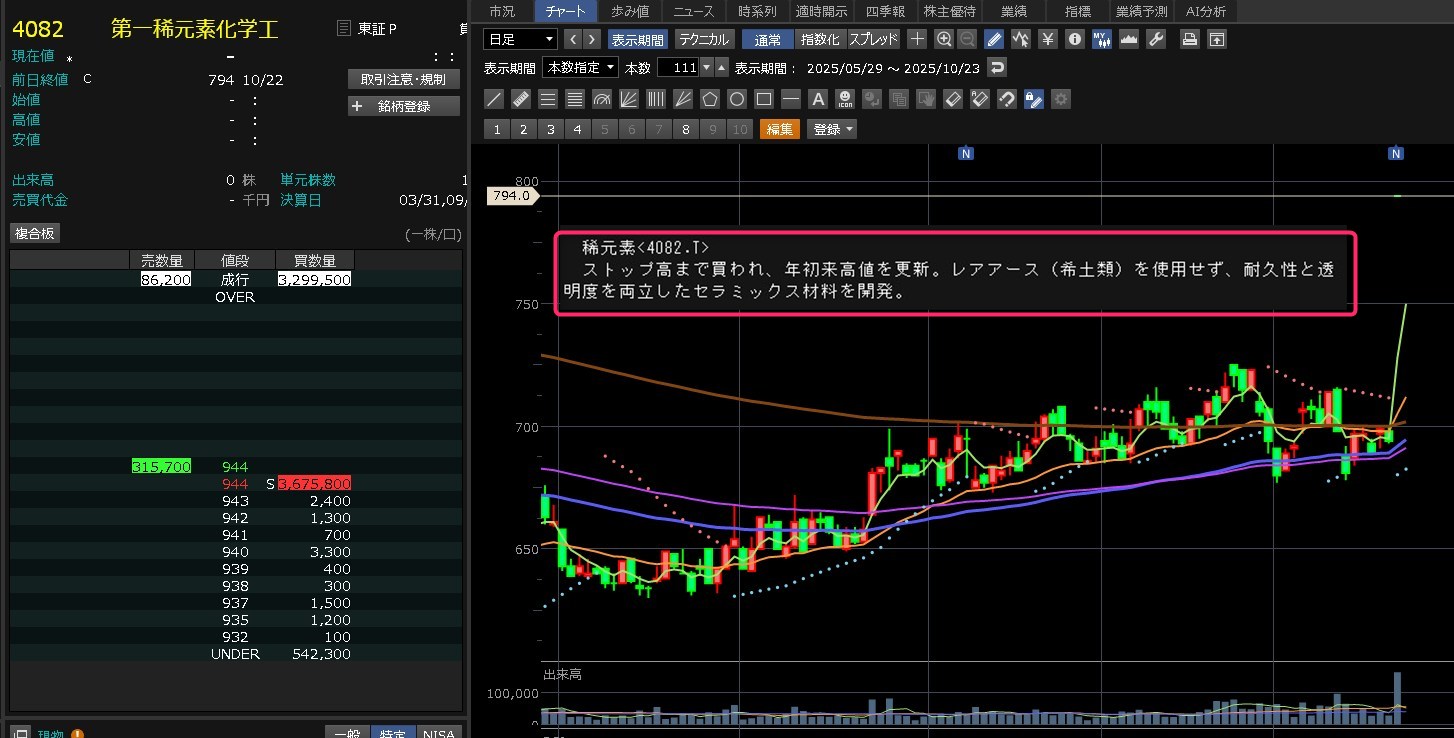
Task: Select the trend line drawing tool
Action: [x=493, y=99]
